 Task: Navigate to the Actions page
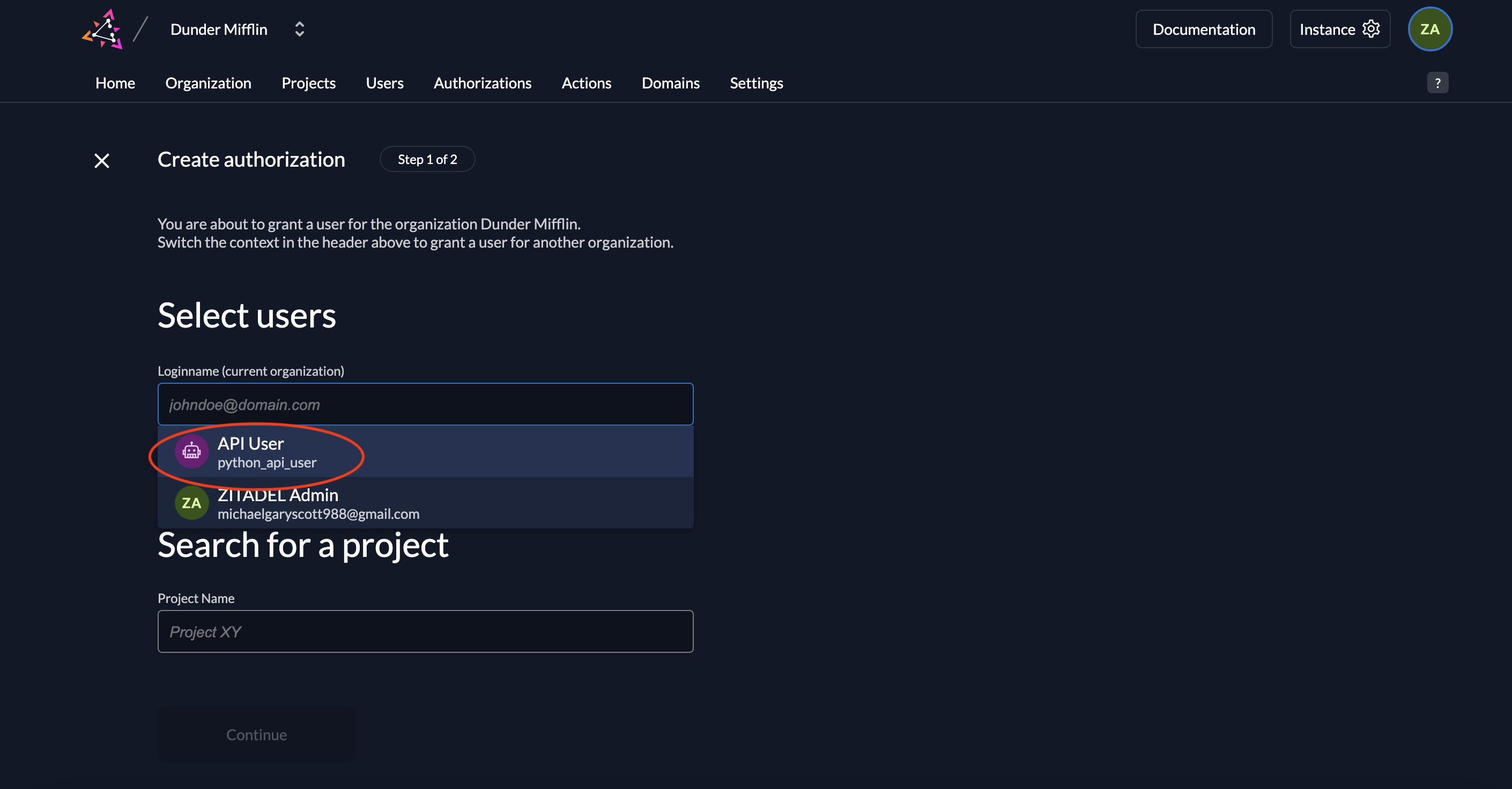(x=587, y=83)
